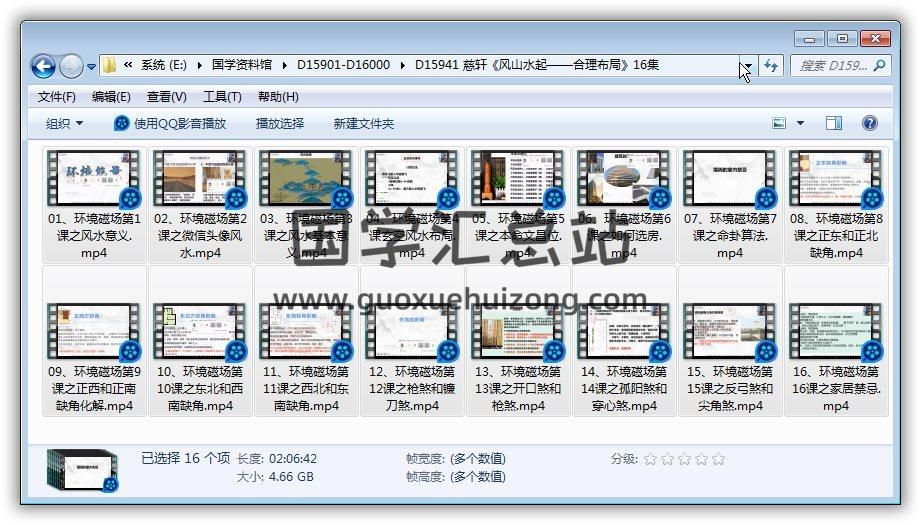This screenshot has height=525, width=921.
Task: Set the rating to the fifth star
Action: (718, 459)
